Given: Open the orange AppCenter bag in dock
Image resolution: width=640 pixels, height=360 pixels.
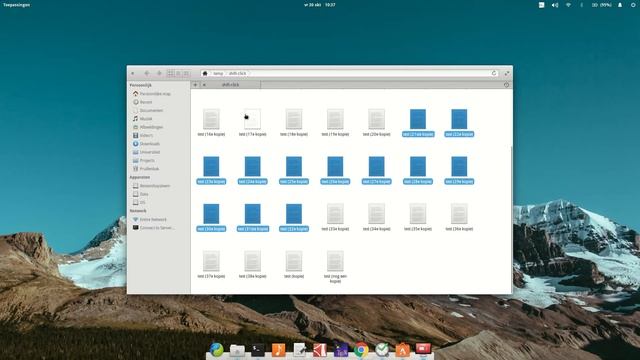Looking at the screenshot, I should pos(402,350).
